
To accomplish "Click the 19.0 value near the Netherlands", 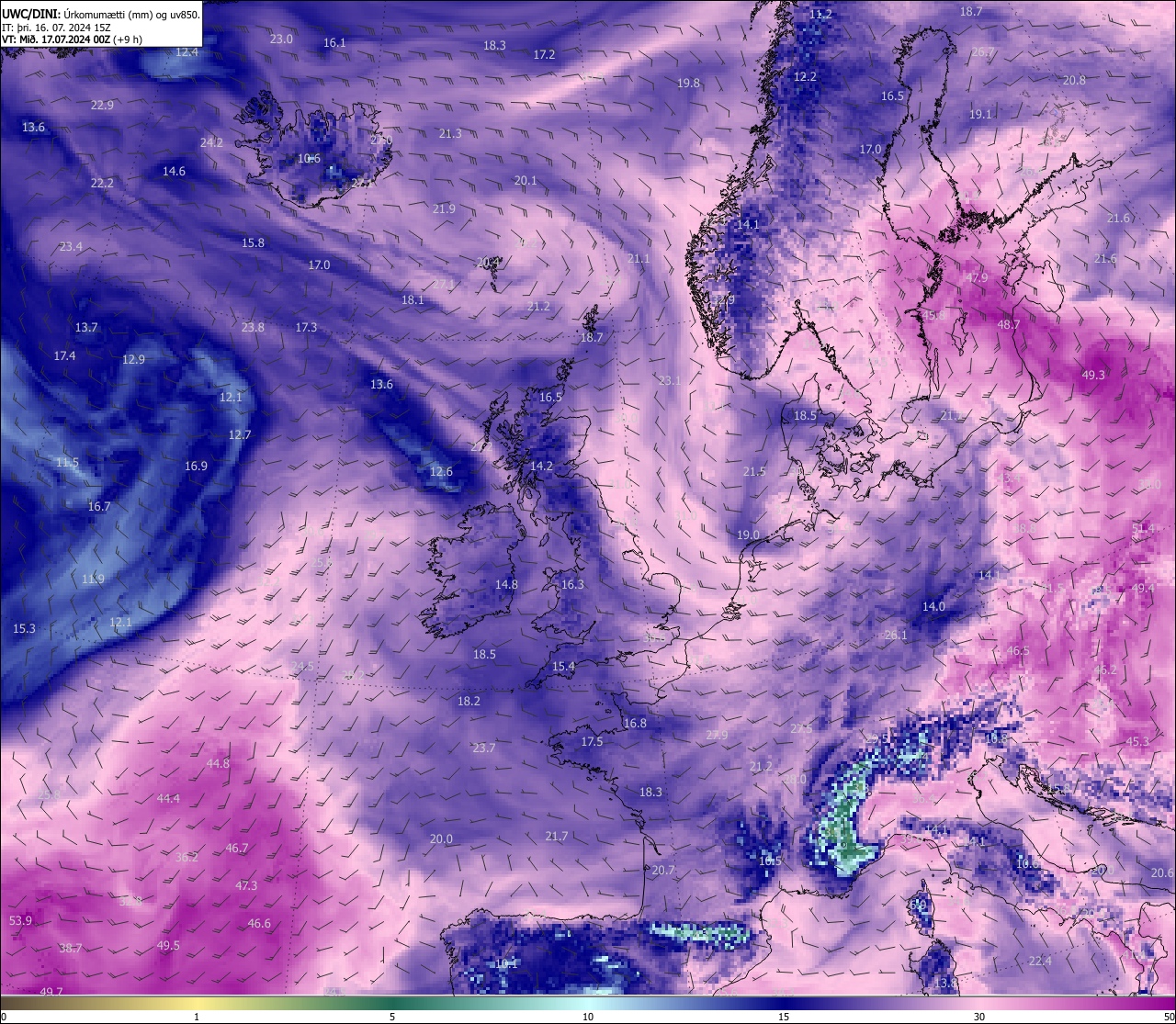I will pyautogui.click(x=748, y=535).
